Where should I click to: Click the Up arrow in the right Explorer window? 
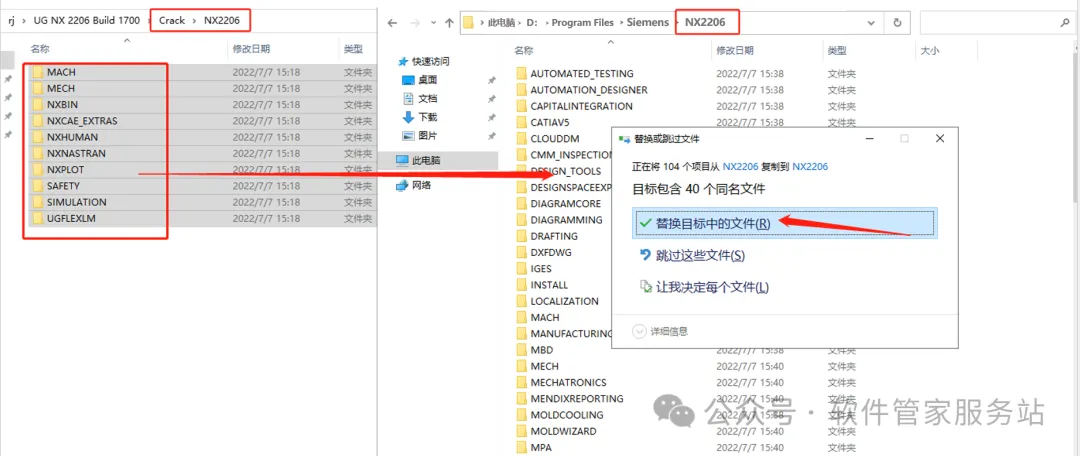(x=449, y=23)
